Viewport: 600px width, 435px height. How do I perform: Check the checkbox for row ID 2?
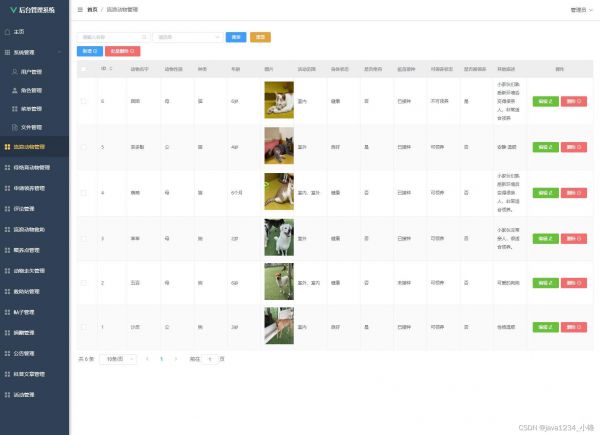pos(83,283)
